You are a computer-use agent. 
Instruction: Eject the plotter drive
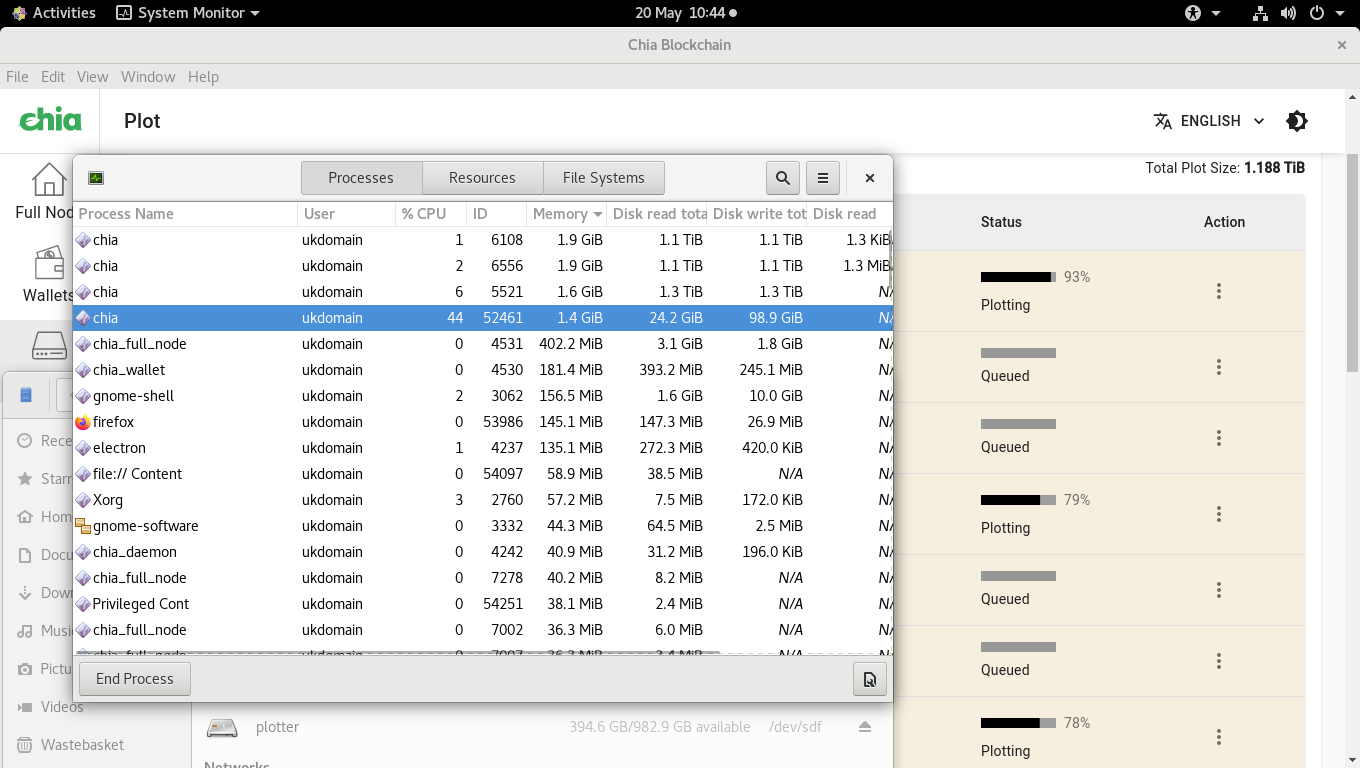(865, 727)
